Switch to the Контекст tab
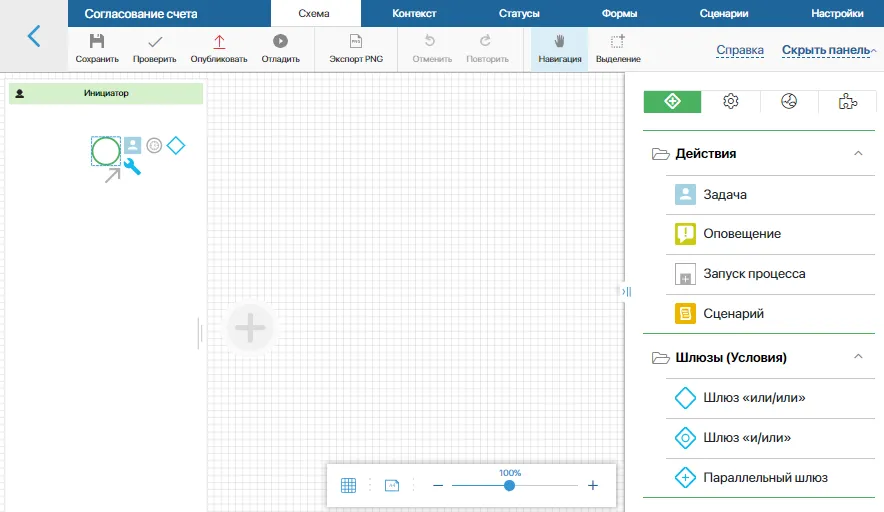Viewport: 884px width, 512px height. pos(414,14)
